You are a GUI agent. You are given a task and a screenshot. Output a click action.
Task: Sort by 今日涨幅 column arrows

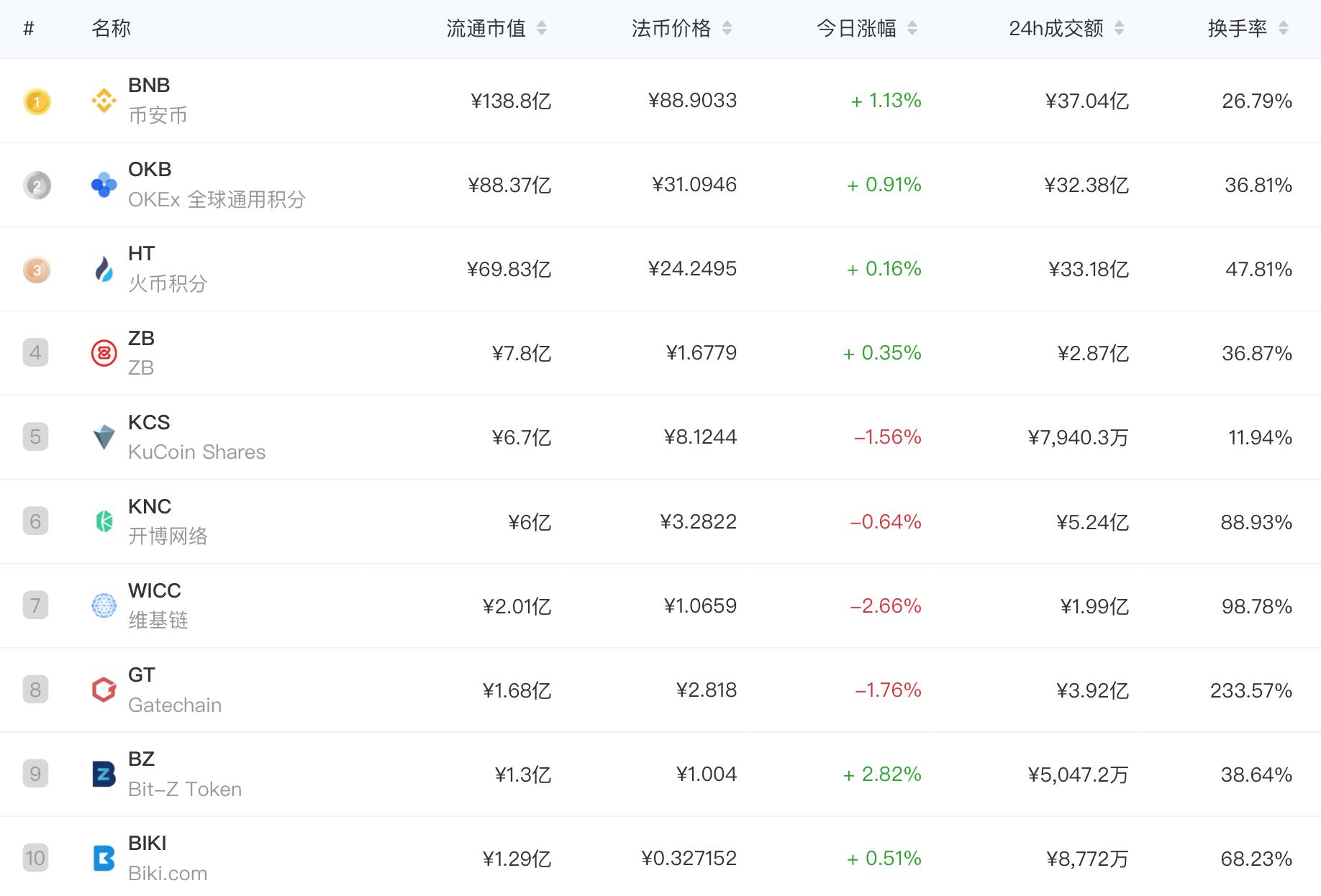(x=912, y=29)
